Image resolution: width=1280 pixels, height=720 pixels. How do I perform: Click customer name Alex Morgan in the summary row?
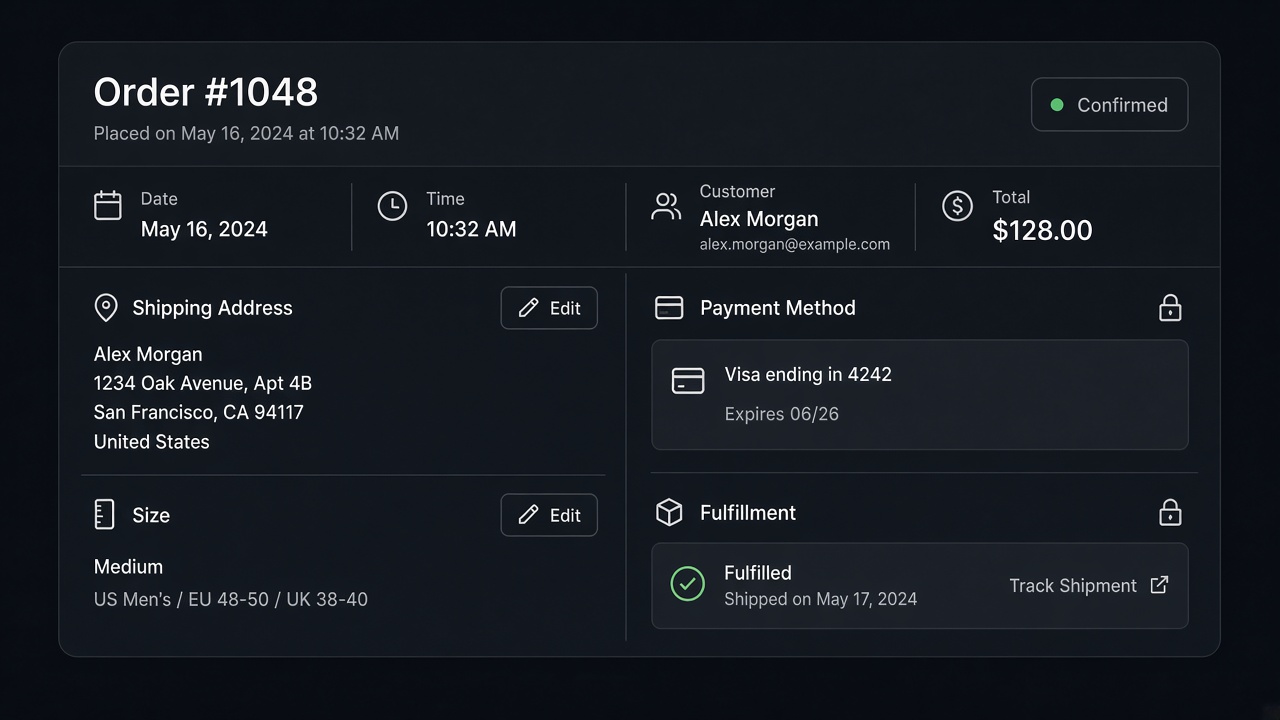click(x=759, y=219)
